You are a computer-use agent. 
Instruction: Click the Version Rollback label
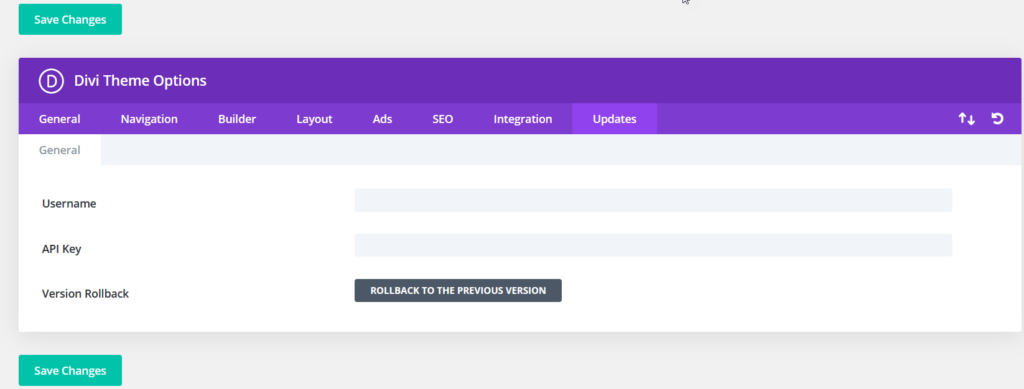85,294
